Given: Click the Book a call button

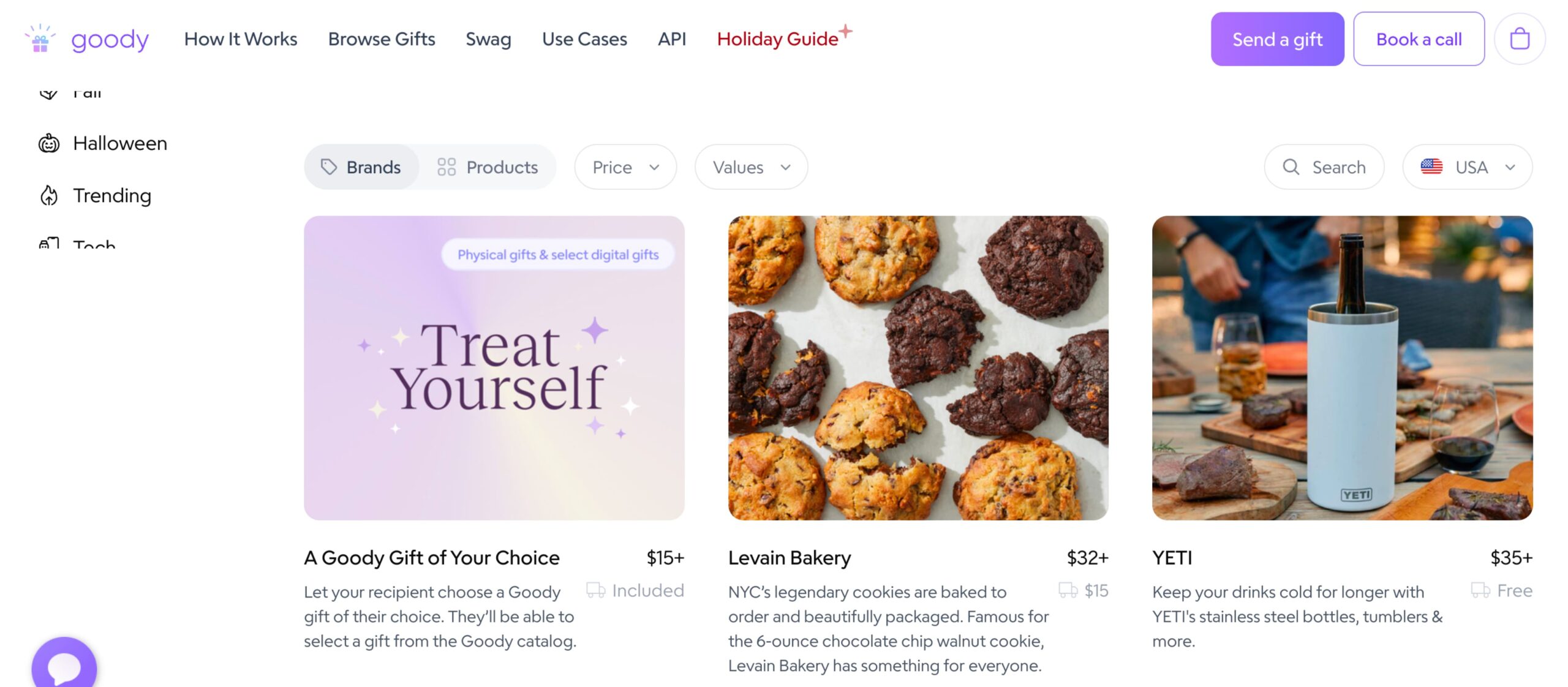Looking at the screenshot, I should tap(1419, 39).
